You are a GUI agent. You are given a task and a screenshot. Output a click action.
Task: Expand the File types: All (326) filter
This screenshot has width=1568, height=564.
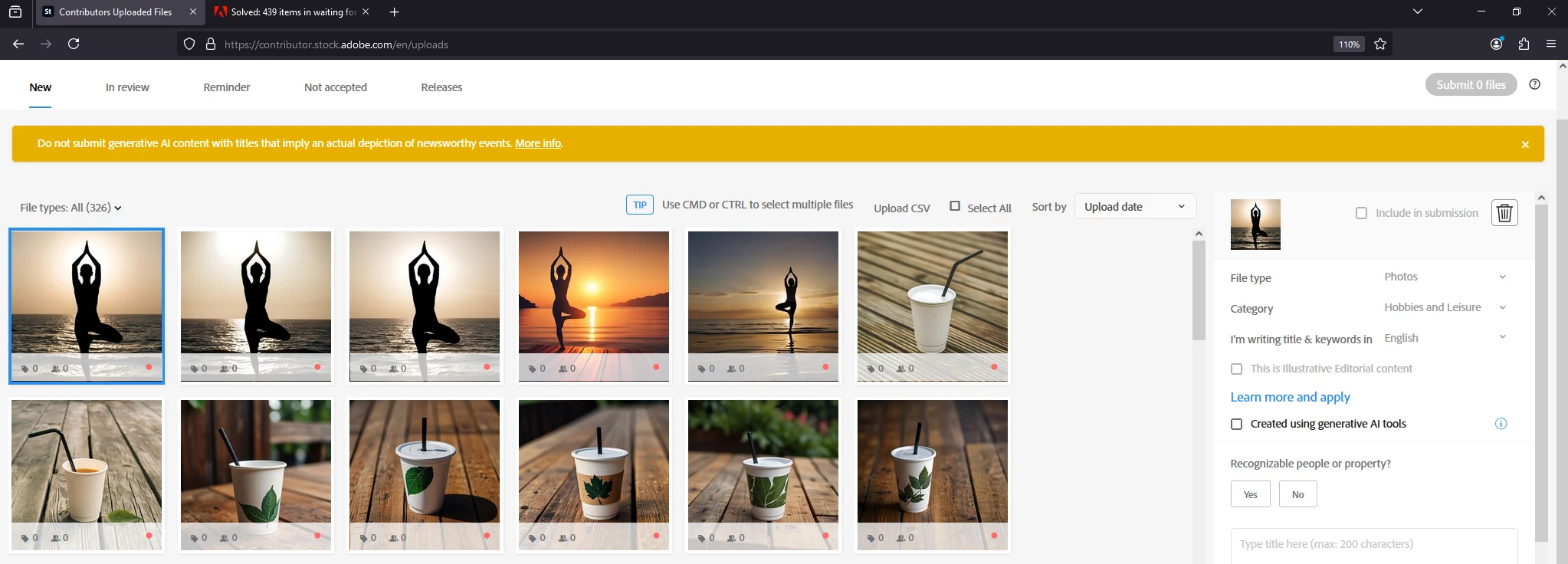[71, 208]
